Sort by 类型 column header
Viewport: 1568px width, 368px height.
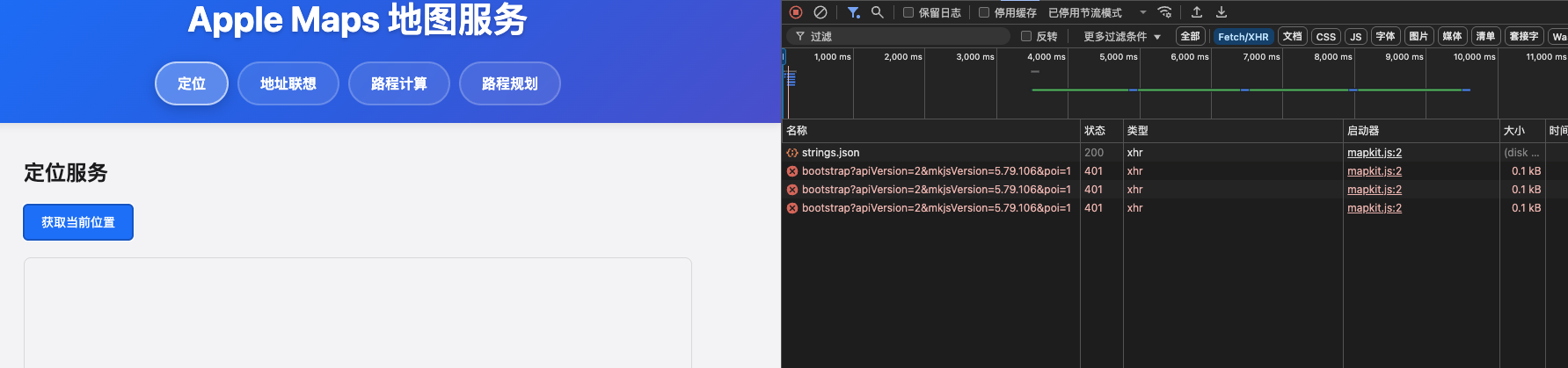(1233, 131)
